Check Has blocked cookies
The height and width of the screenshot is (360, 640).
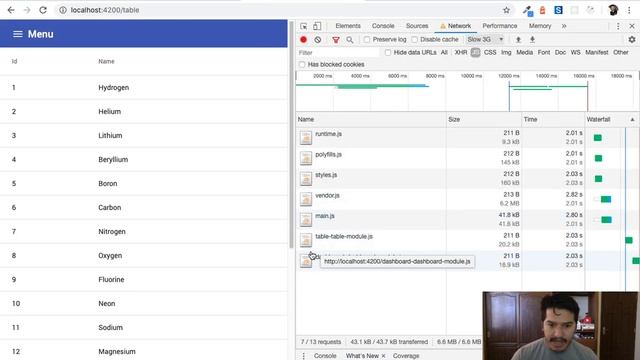[x=302, y=64]
